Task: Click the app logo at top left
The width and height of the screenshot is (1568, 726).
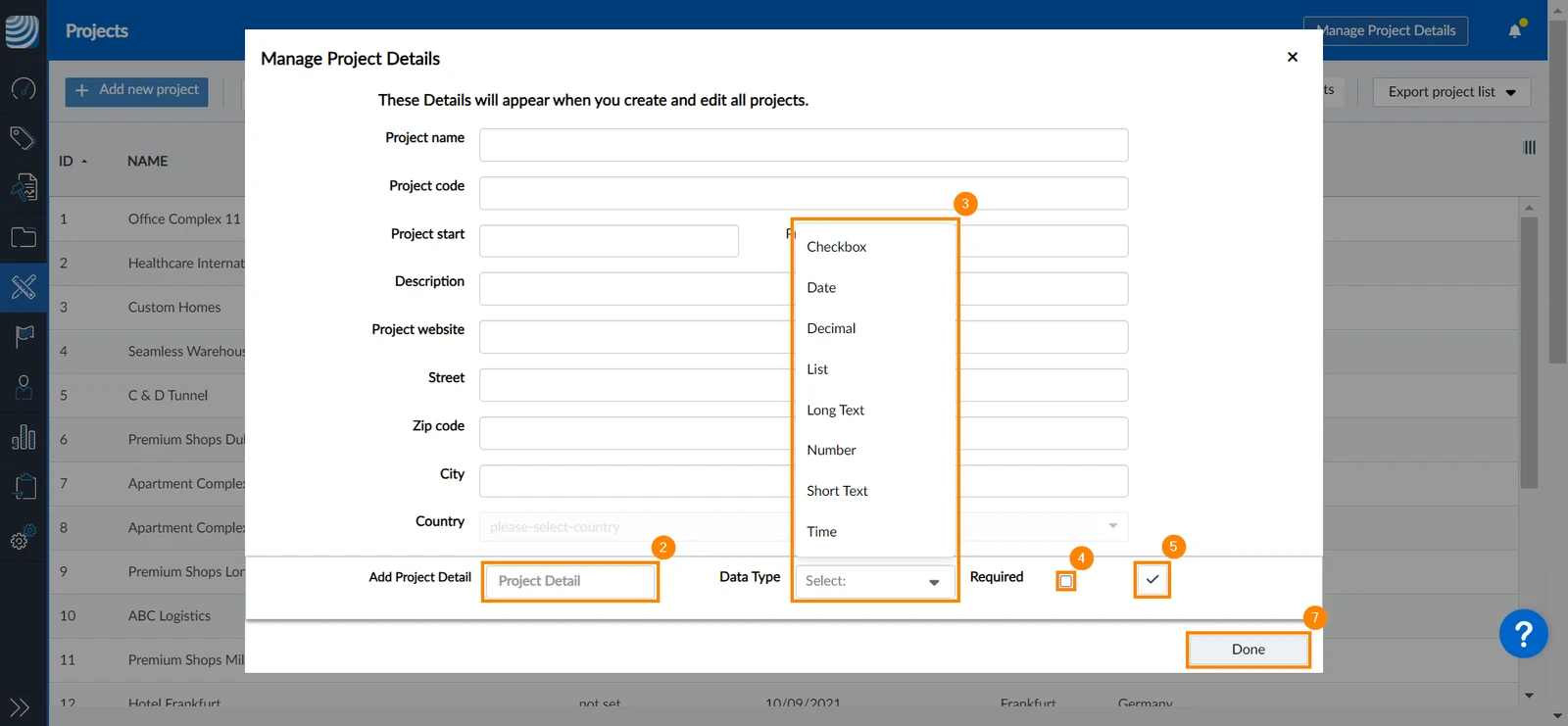Action: pyautogui.click(x=22, y=30)
